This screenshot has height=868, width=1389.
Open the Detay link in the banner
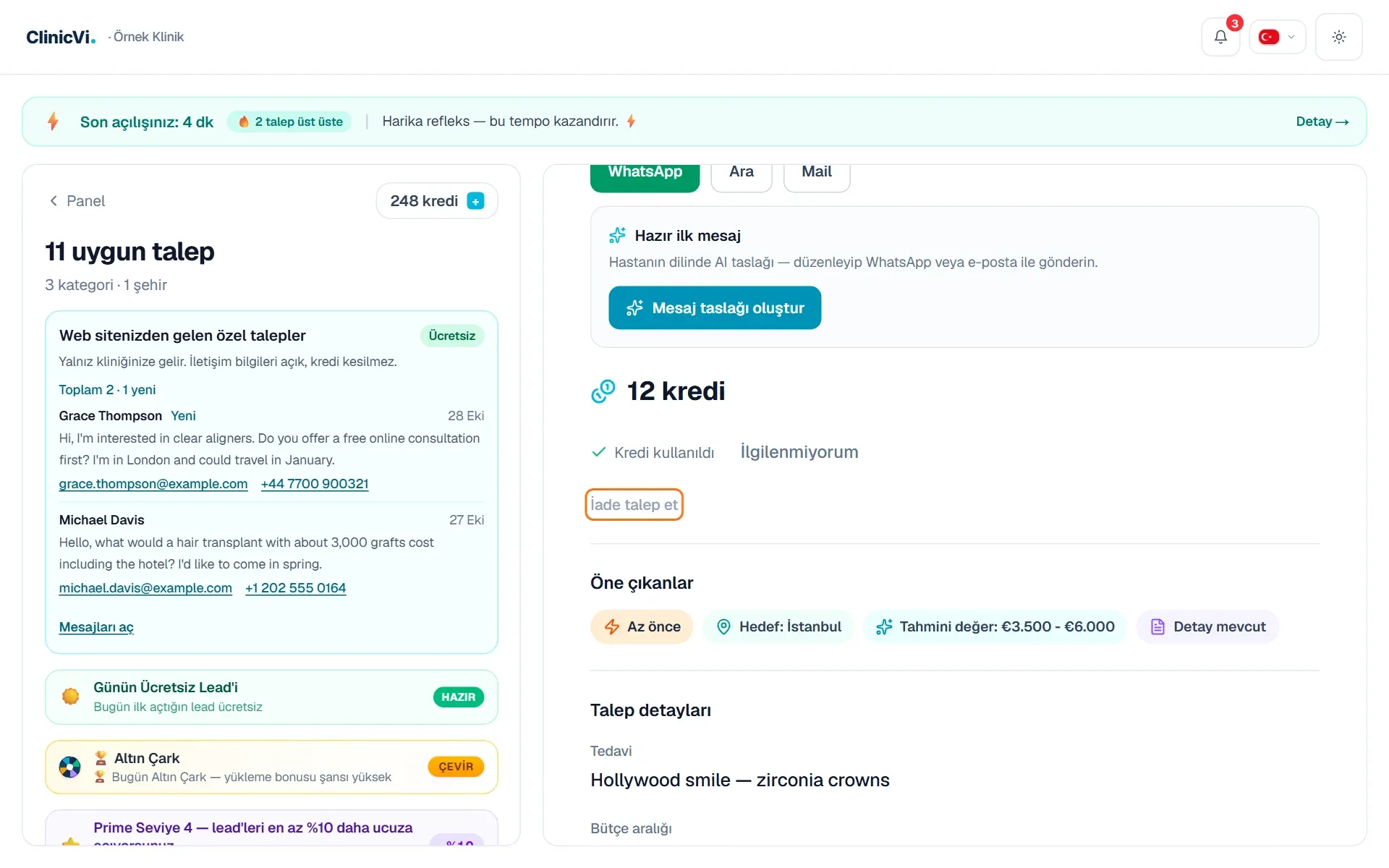point(1322,122)
